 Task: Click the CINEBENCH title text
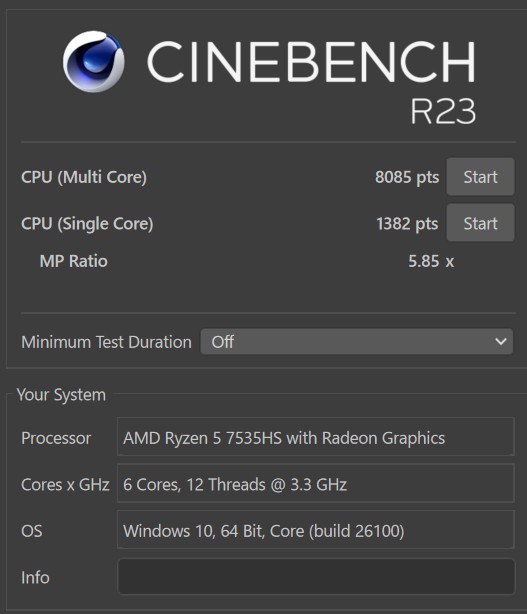coord(311,62)
